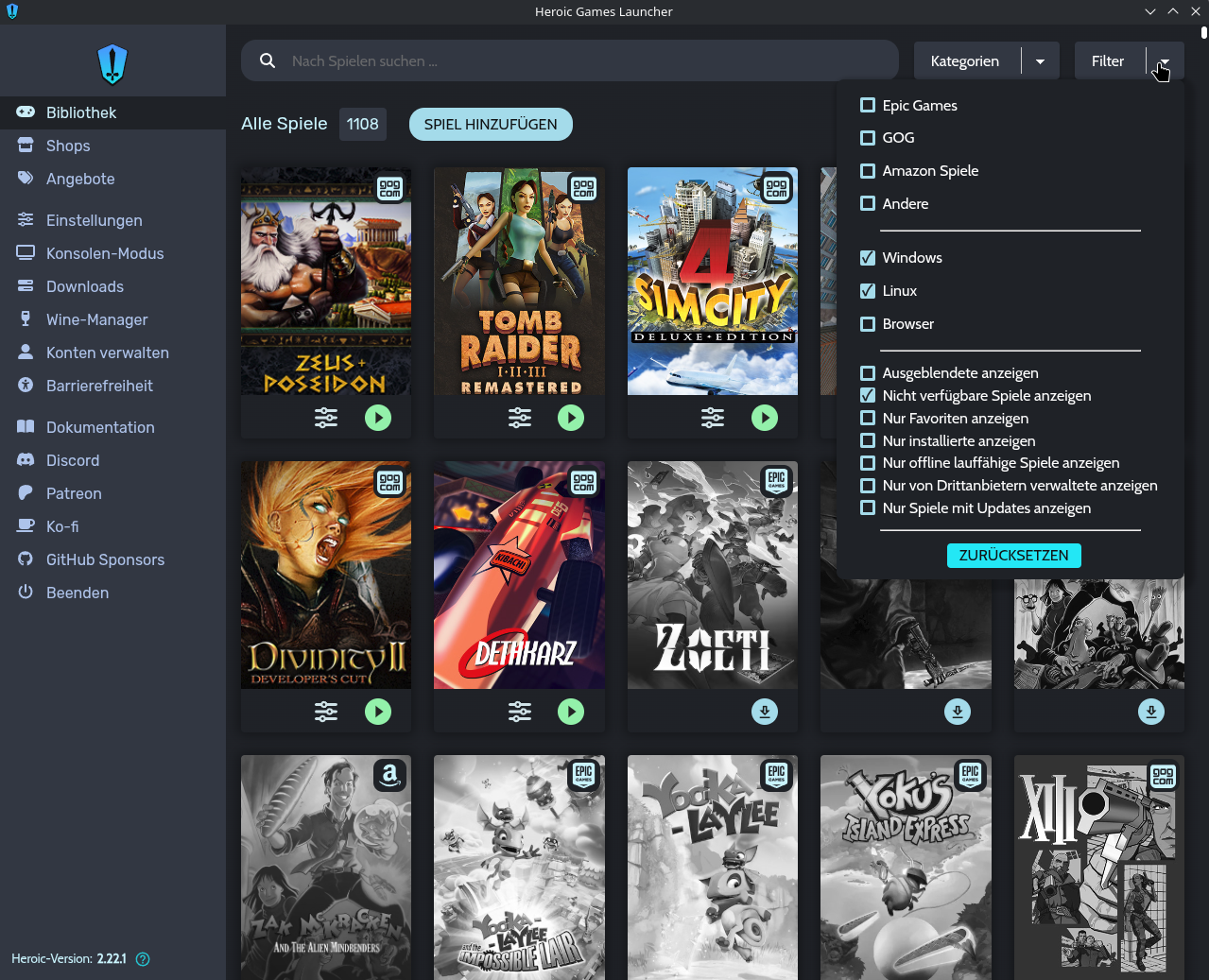Click the help icon next to Heroic version
This screenshot has width=1209, height=980.
143,959
